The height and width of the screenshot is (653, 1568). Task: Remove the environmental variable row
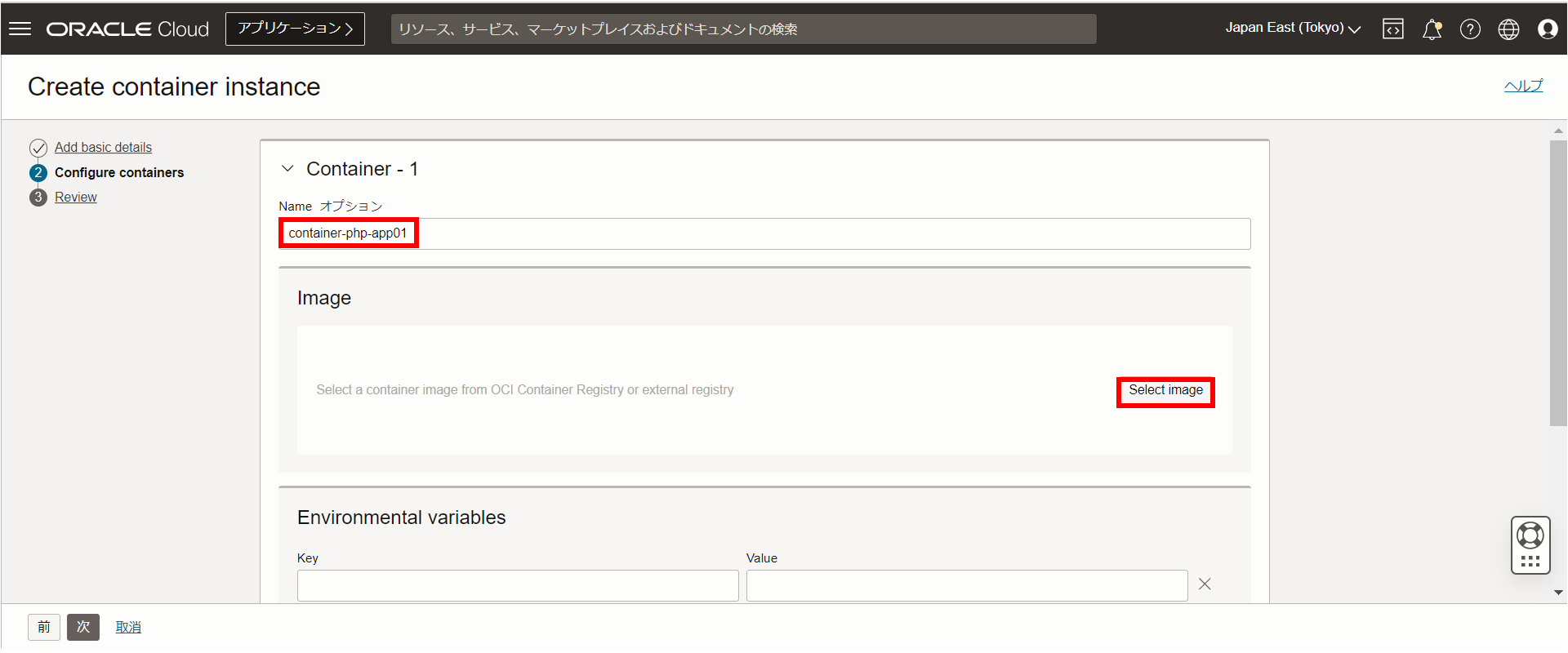coord(1205,584)
